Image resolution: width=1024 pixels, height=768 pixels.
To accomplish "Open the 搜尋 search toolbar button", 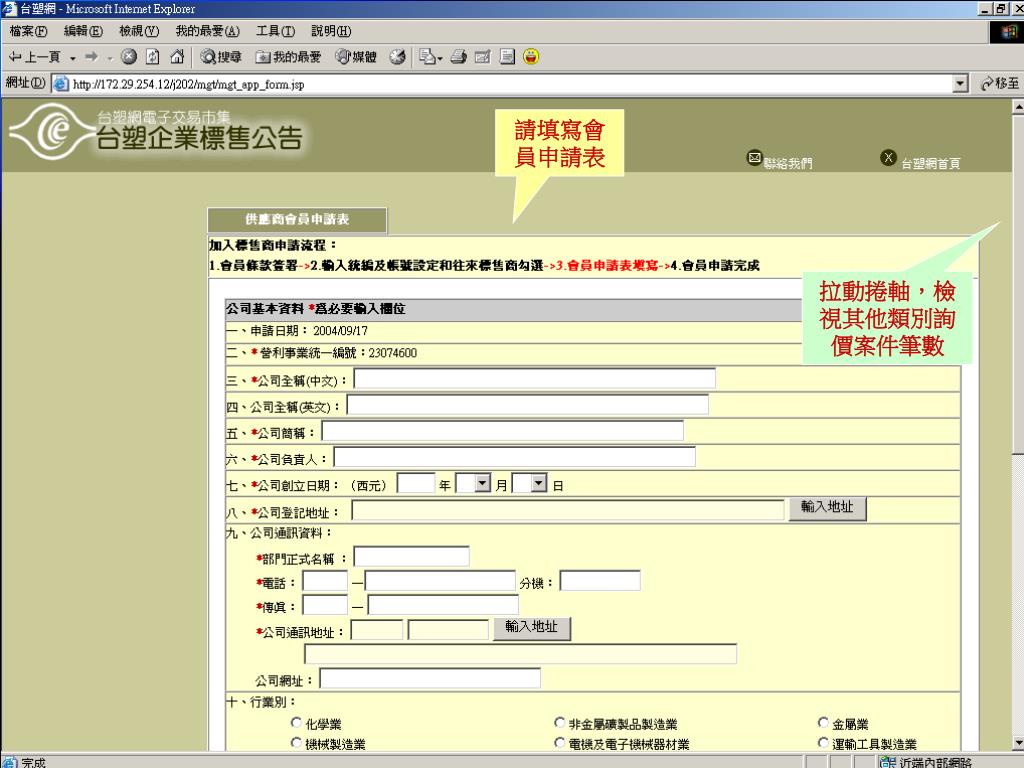I will [221, 57].
